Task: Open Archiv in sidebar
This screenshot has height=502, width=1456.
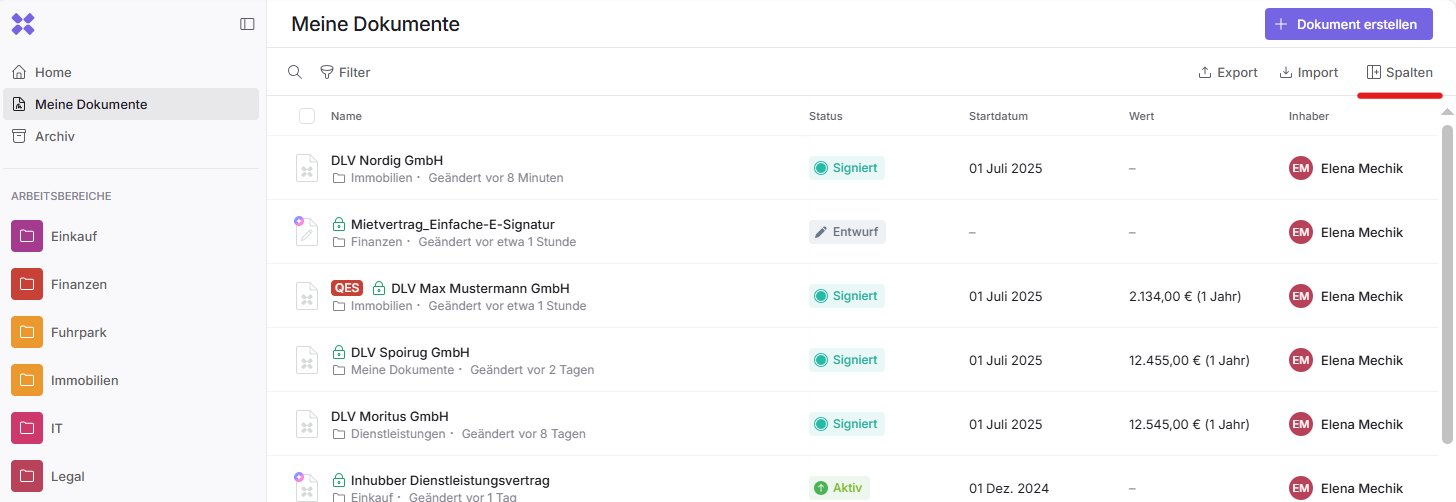Action: tap(54, 136)
